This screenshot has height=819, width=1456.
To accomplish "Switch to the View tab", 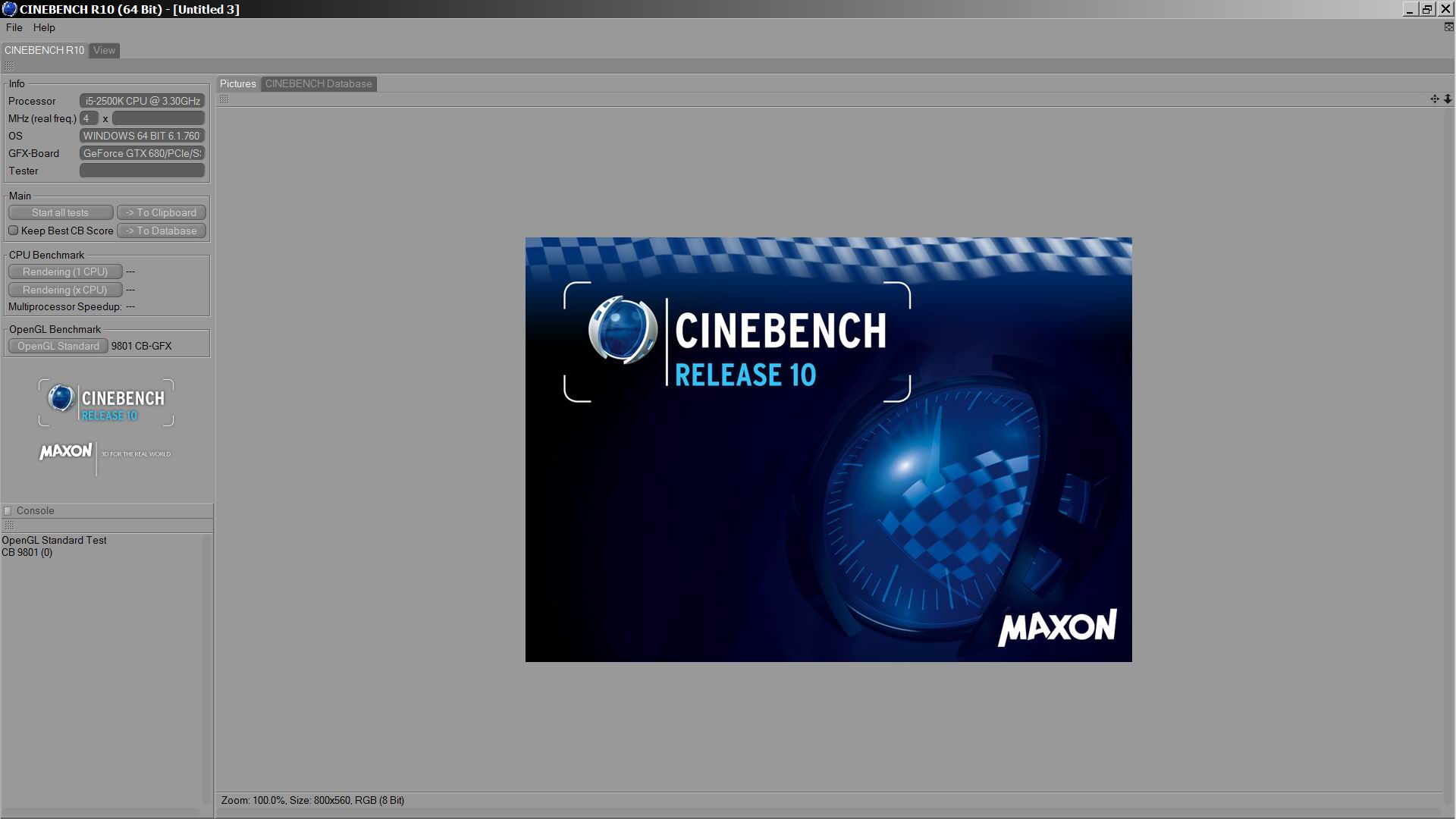I will (104, 51).
